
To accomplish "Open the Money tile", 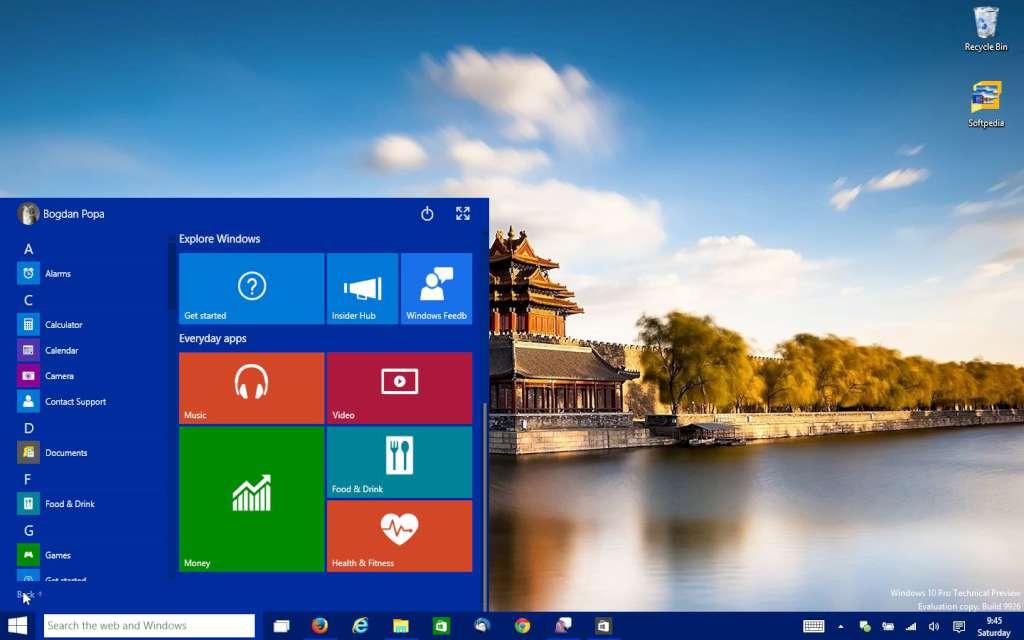I will (251, 499).
